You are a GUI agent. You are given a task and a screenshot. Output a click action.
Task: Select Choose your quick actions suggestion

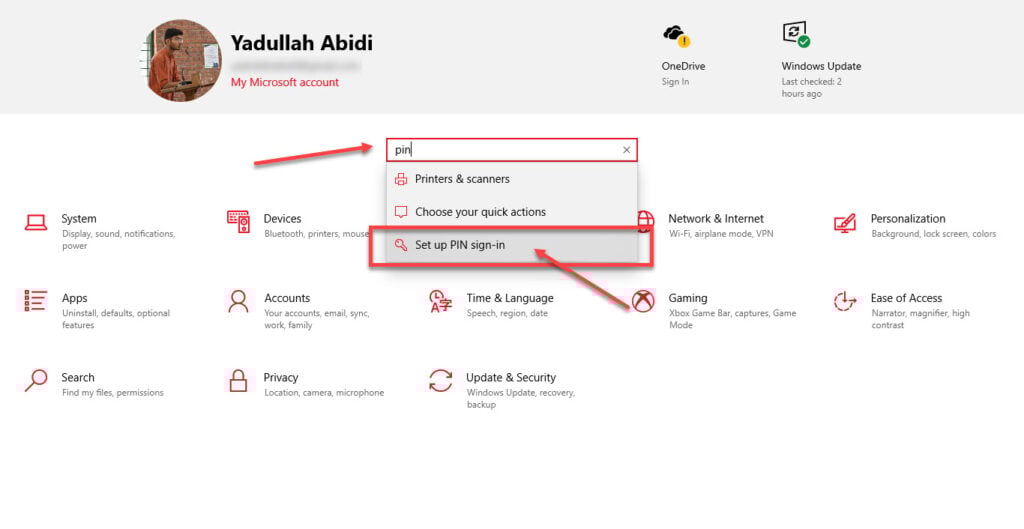[512, 212]
